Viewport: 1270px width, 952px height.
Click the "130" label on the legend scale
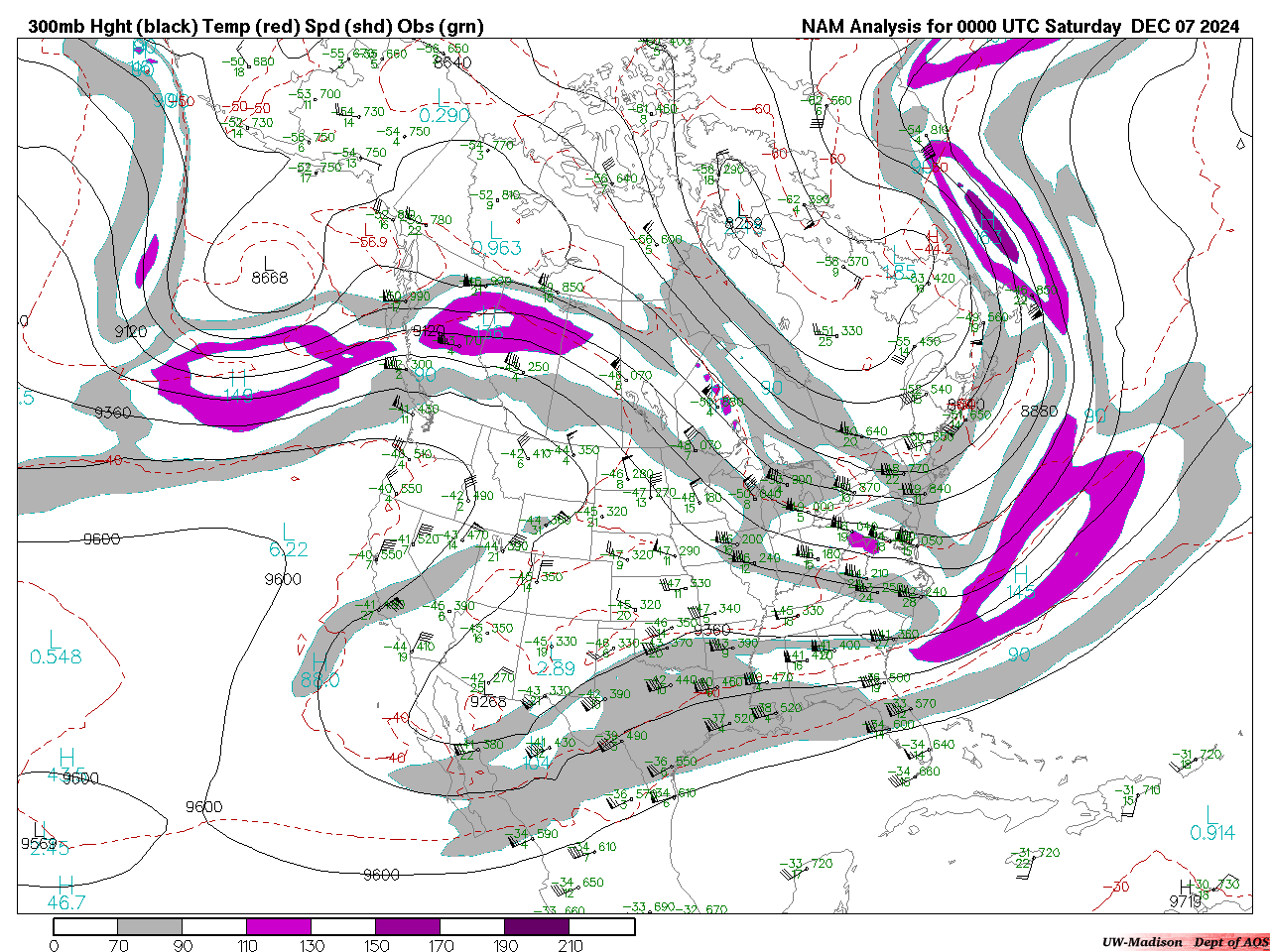(x=313, y=945)
